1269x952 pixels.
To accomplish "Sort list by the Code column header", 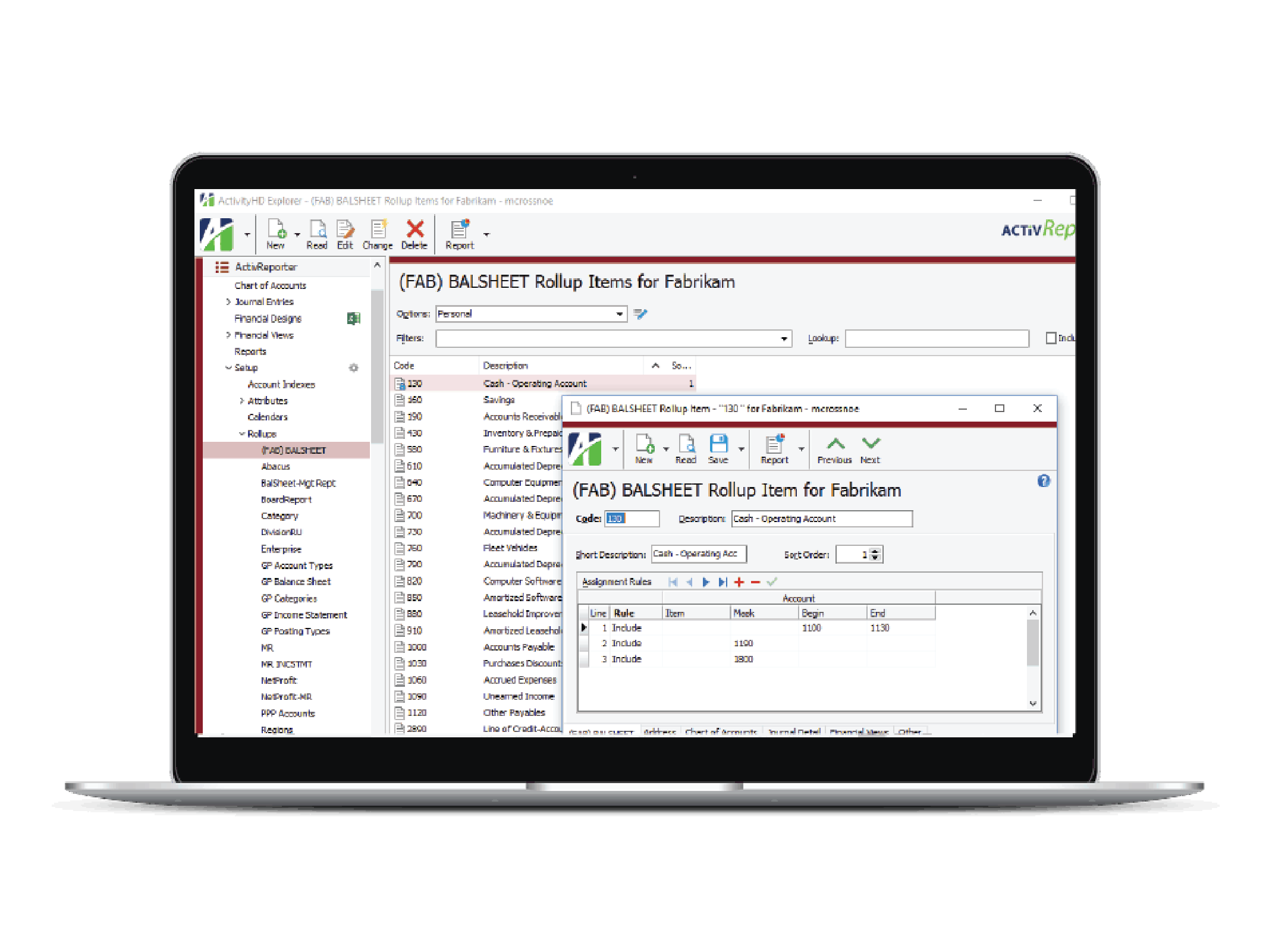I will click(434, 366).
